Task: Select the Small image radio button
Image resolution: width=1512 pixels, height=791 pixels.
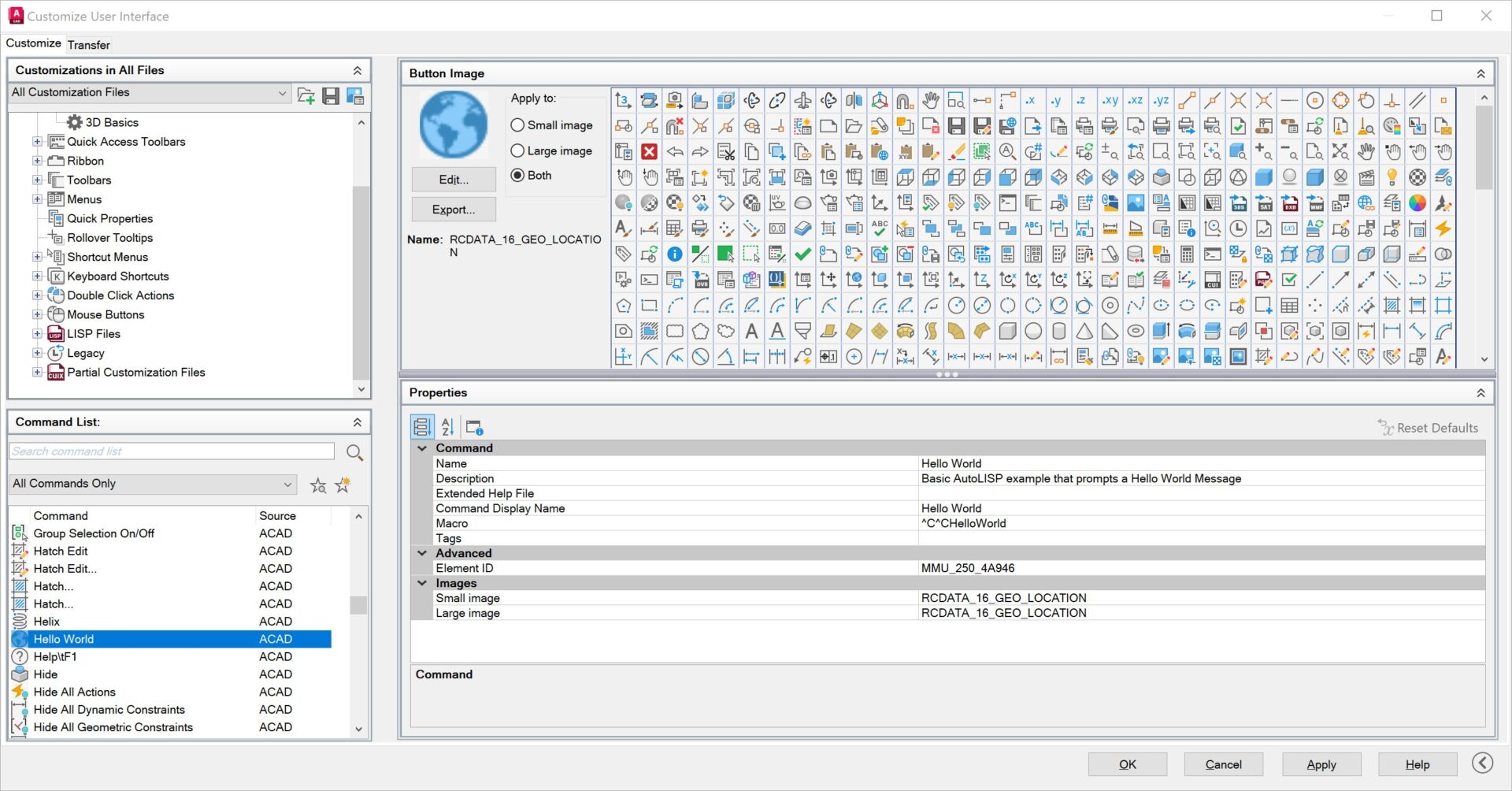Action: [517, 125]
